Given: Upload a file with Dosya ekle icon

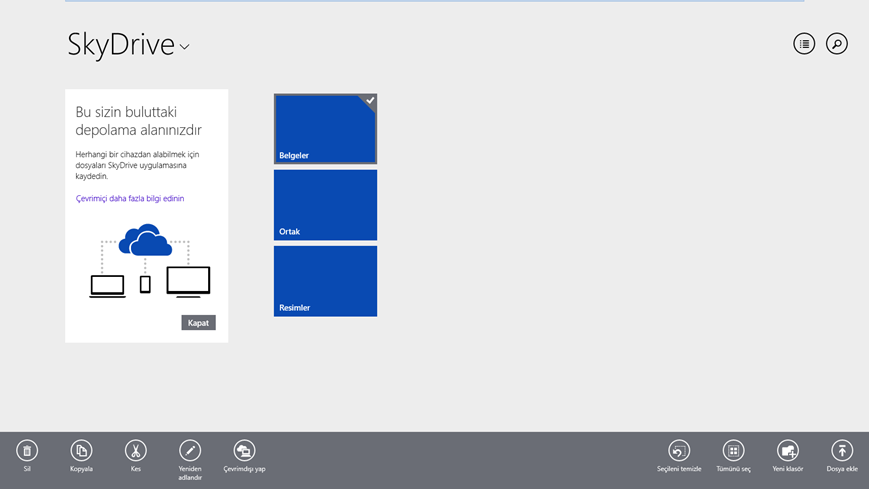Looking at the screenshot, I should 842,451.
